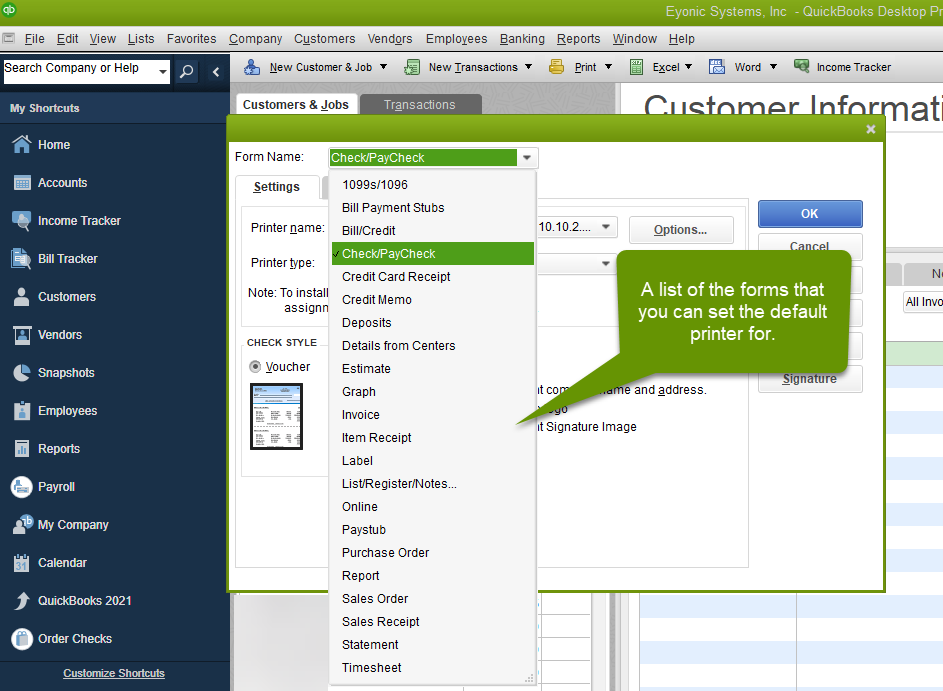Open the Window menu
This screenshot has width=943, height=691.
click(x=634, y=38)
